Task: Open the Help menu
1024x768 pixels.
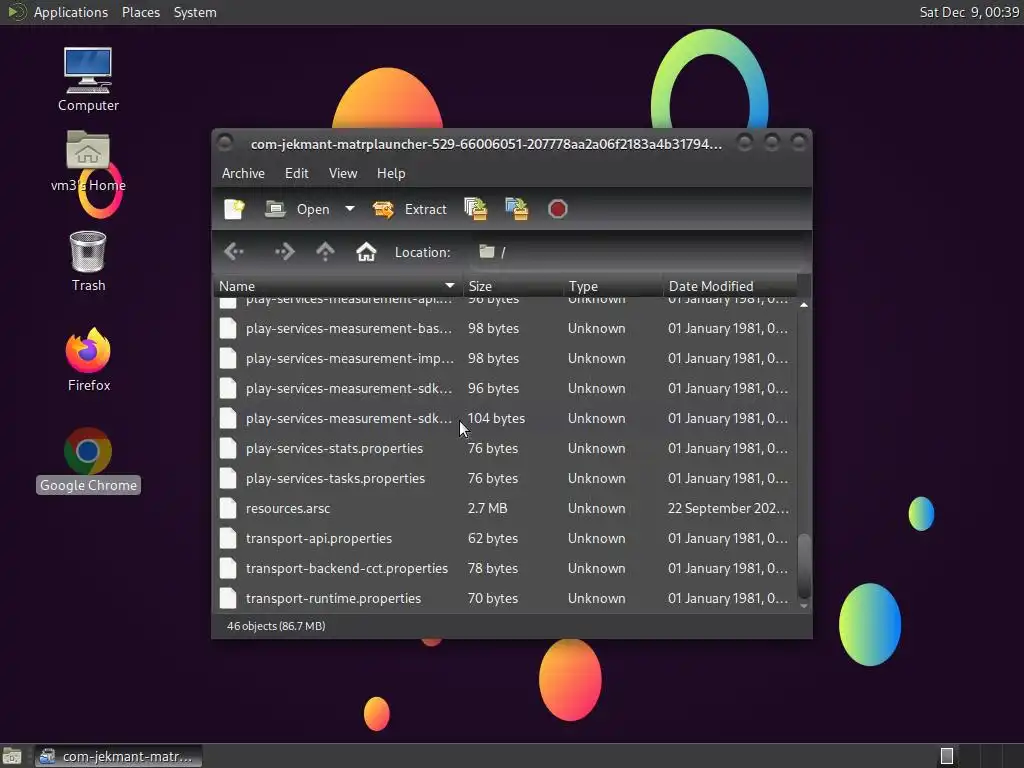Action: click(391, 173)
